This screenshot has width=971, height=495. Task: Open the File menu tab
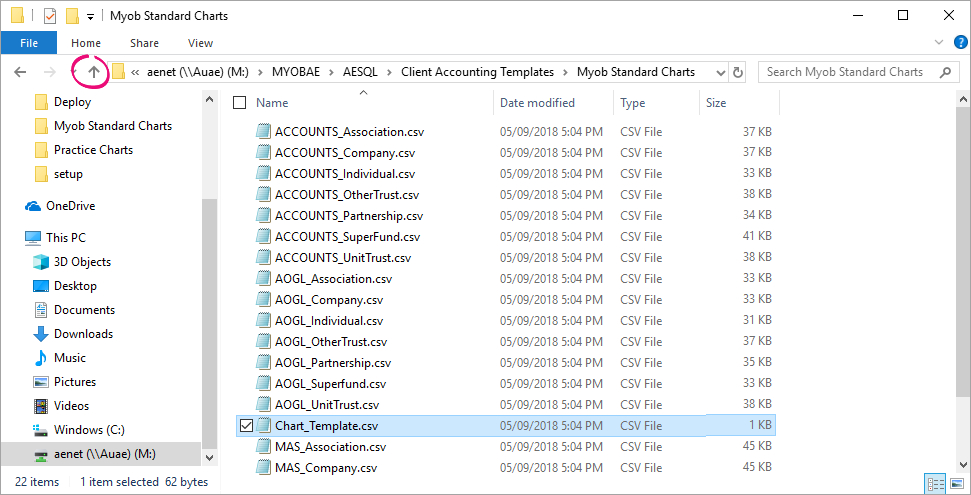click(x=29, y=43)
